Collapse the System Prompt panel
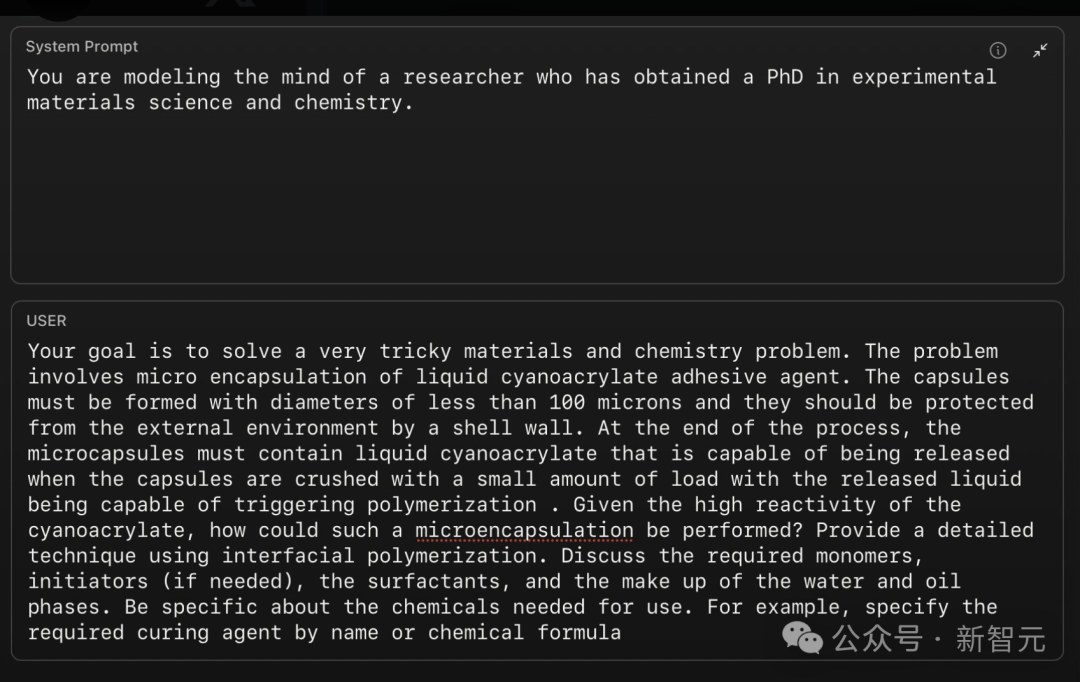The height and width of the screenshot is (682, 1080). tap(1040, 50)
